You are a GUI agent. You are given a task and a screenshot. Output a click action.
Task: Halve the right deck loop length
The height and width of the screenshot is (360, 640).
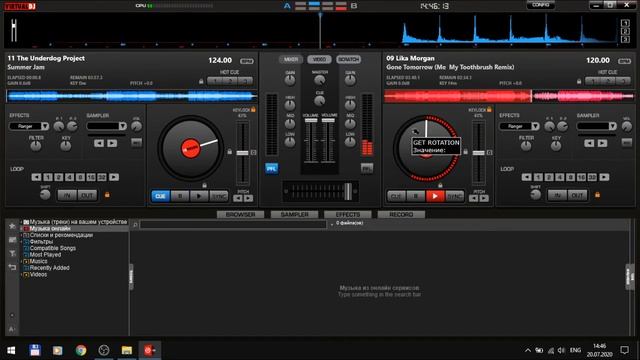pyautogui.click(x=527, y=177)
